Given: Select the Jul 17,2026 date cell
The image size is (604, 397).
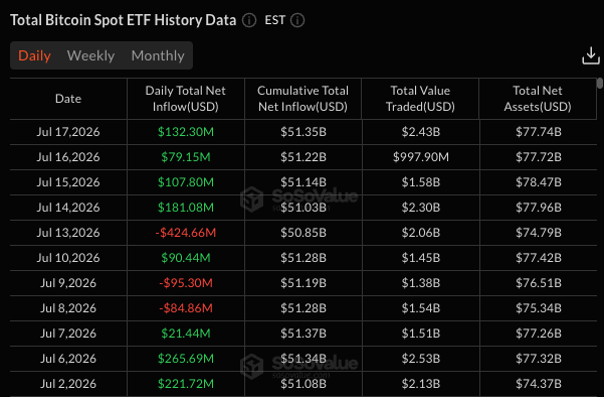Looking at the screenshot, I should coord(68,132).
